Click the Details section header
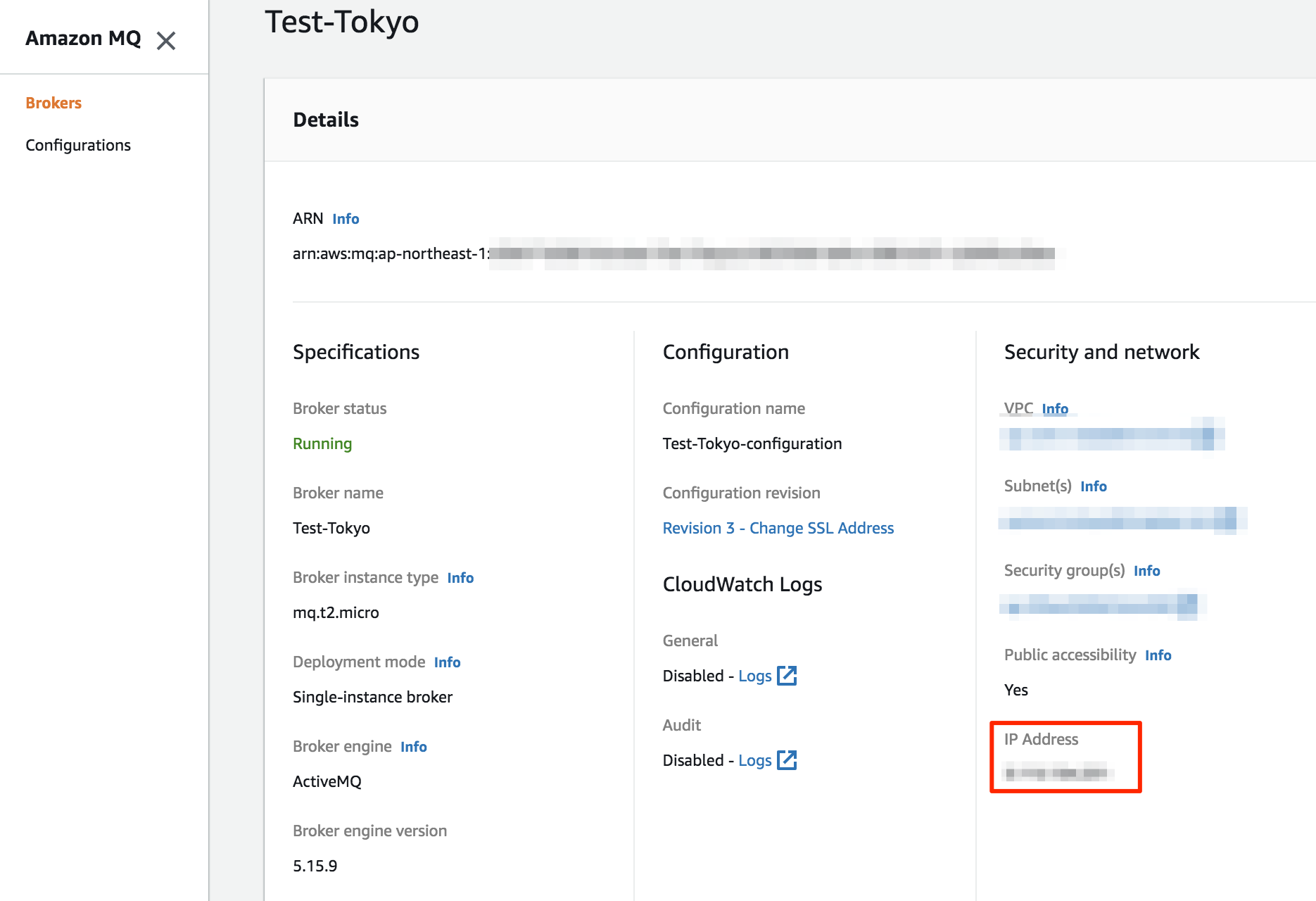The width and height of the screenshot is (1316, 901). coord(326,120)
